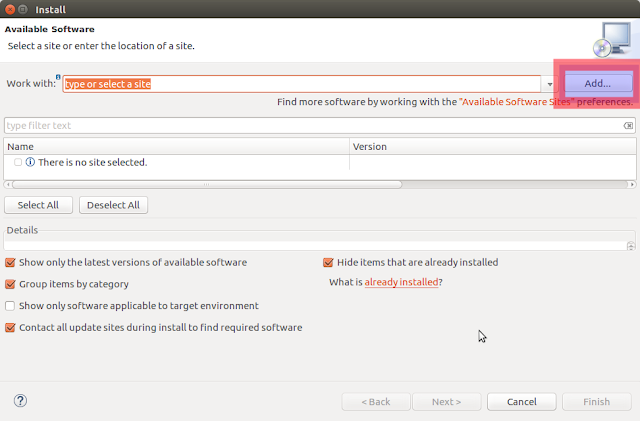This screenshot has height=421, width=640.
Task: Click the Cancel button
Action: click(x=522, y=402)
